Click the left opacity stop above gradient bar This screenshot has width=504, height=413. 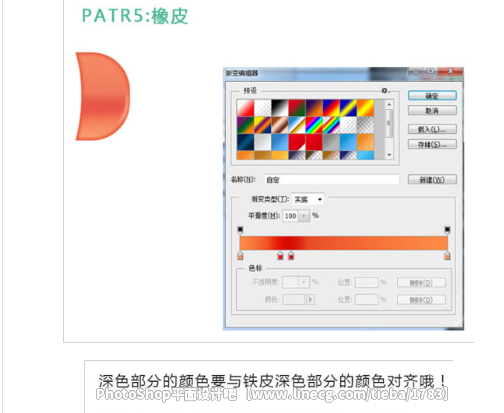pyautogui.click(x=240, y=230)
